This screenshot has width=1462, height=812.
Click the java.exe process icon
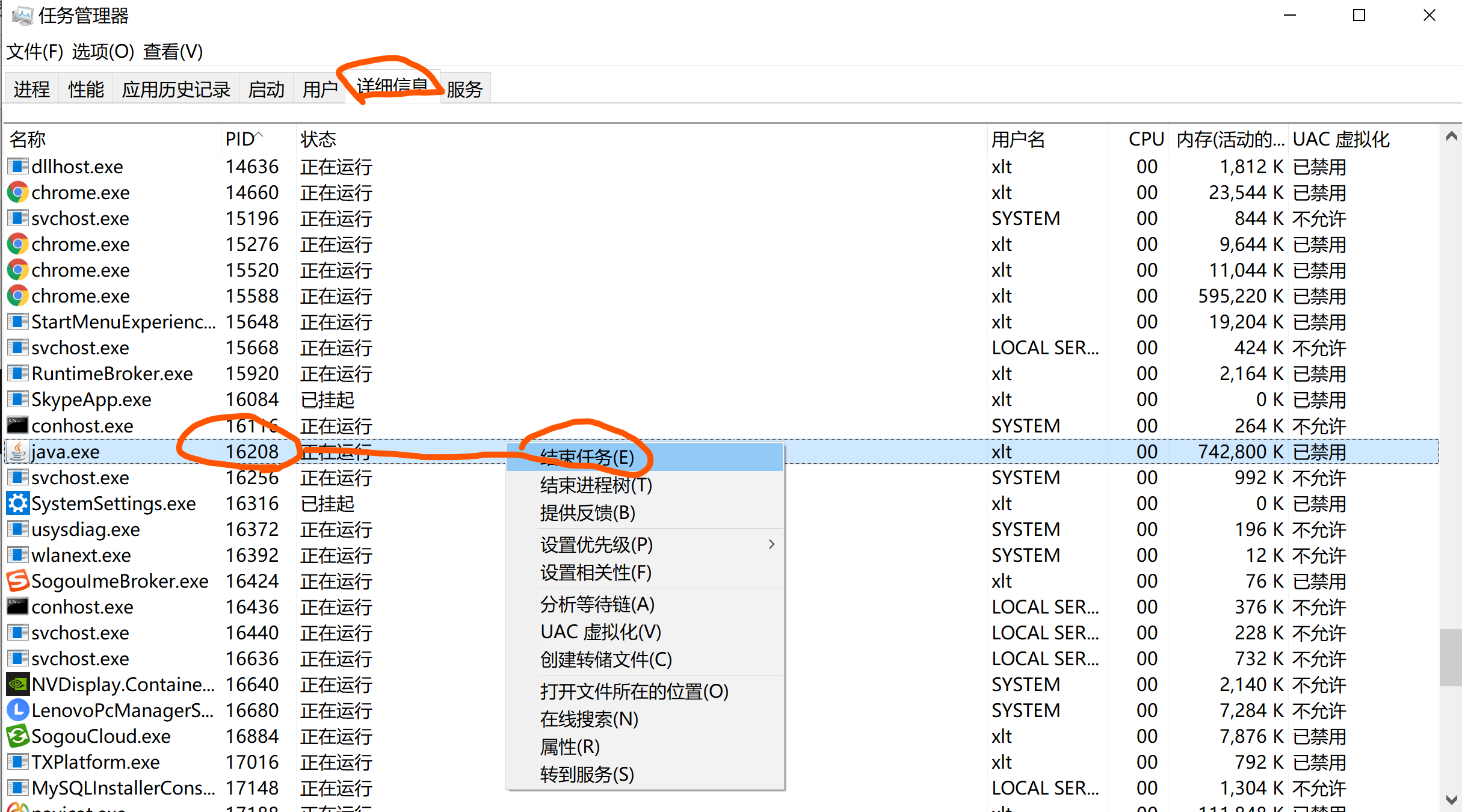(18, 451)
